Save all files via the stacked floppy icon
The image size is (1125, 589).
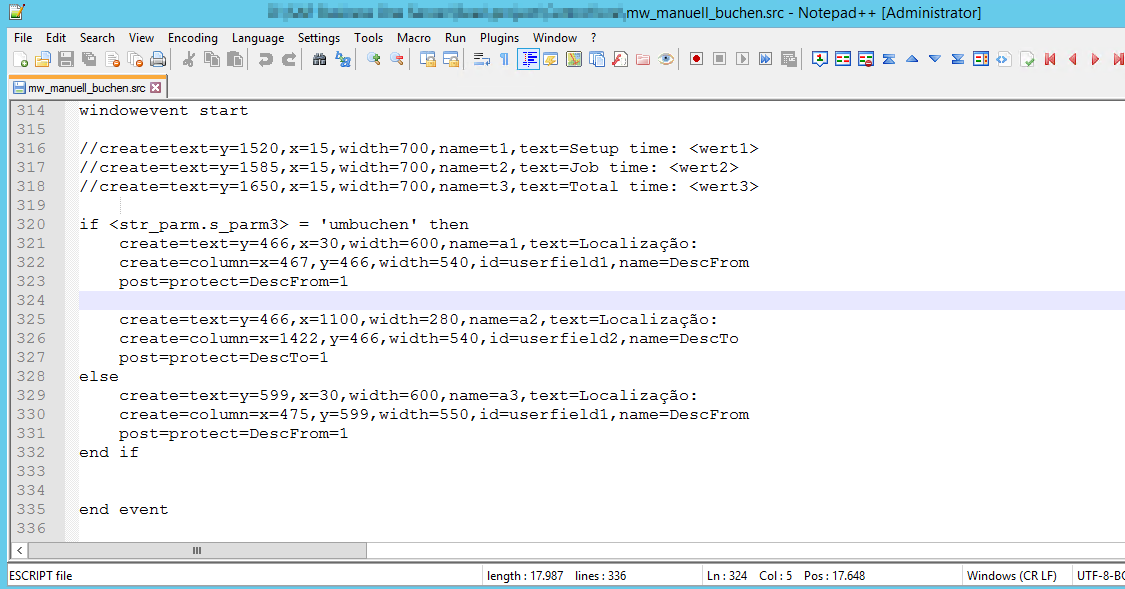click(x=89, y=60)
